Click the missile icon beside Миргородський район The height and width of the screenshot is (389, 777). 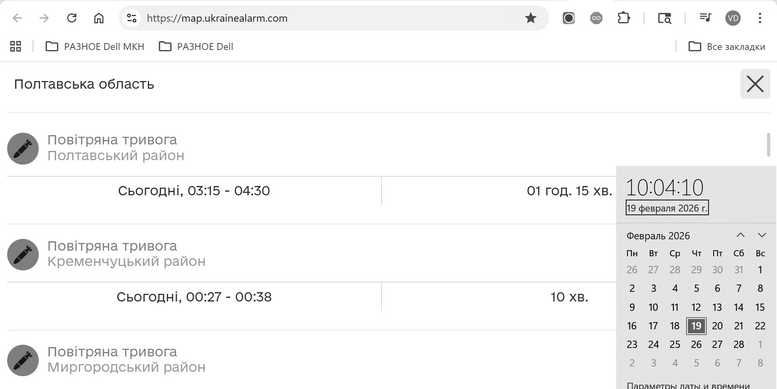(23, 360)
